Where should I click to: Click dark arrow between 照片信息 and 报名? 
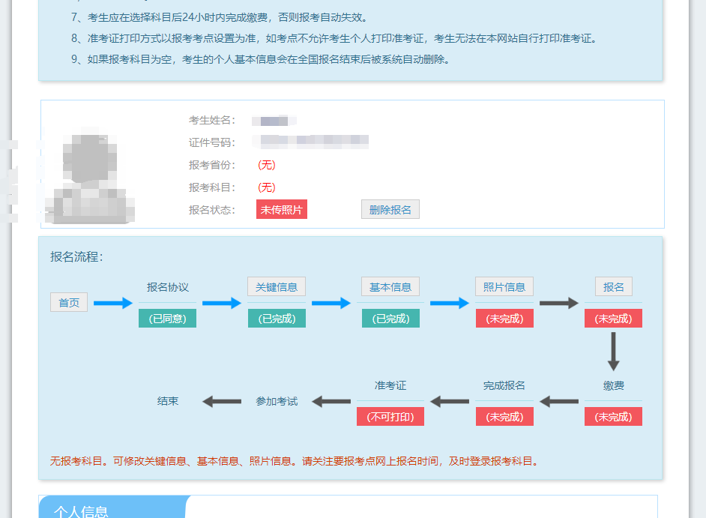tap(559, 303)
